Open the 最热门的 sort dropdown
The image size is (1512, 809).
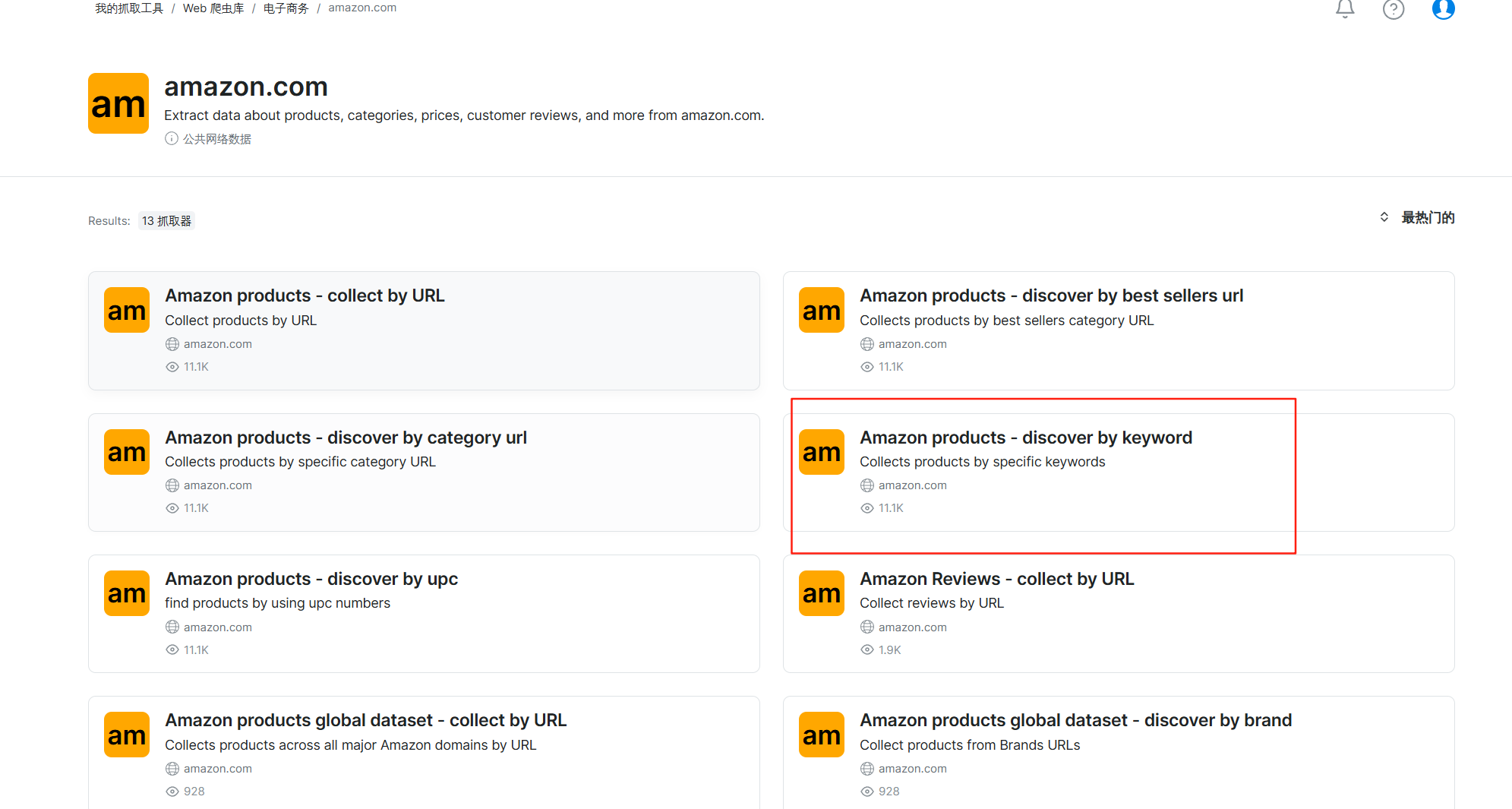tap(1427, 218)
